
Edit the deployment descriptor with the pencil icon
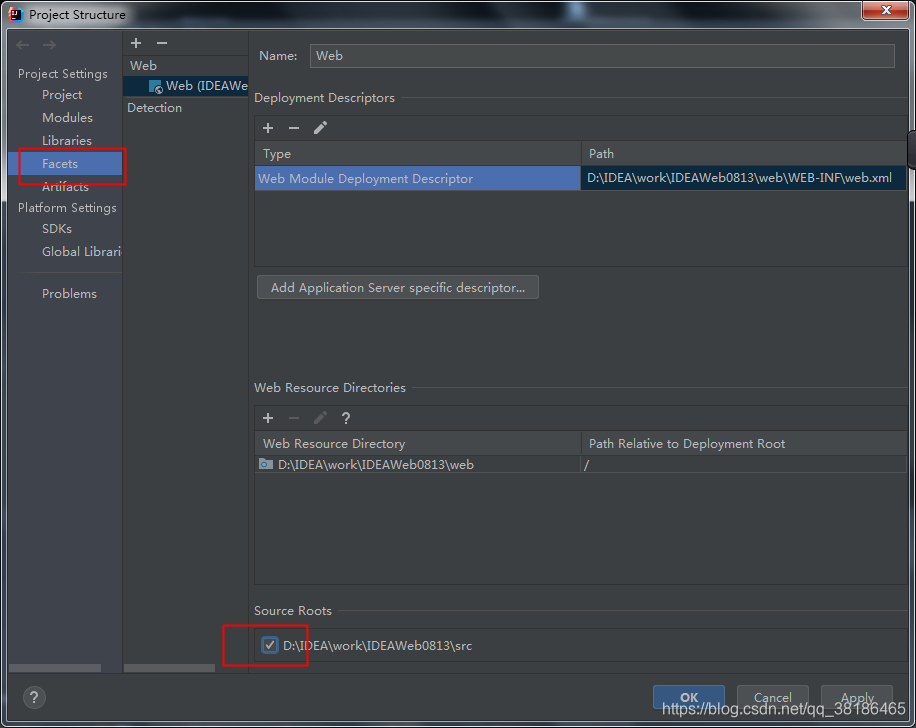[x=320, y=128]
